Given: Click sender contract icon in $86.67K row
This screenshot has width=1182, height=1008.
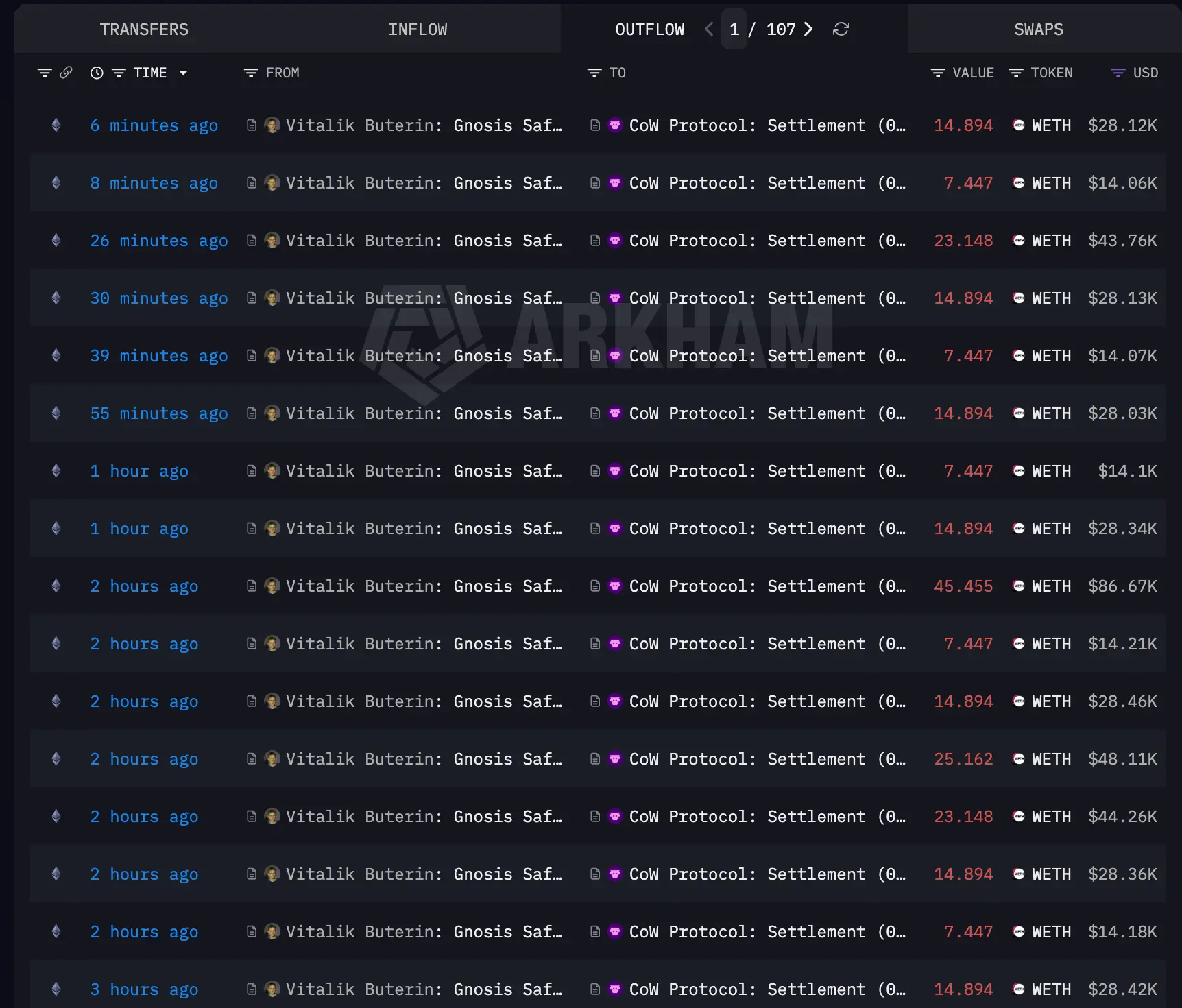Looking at the screenshot, I should click(x=252, y=586).
